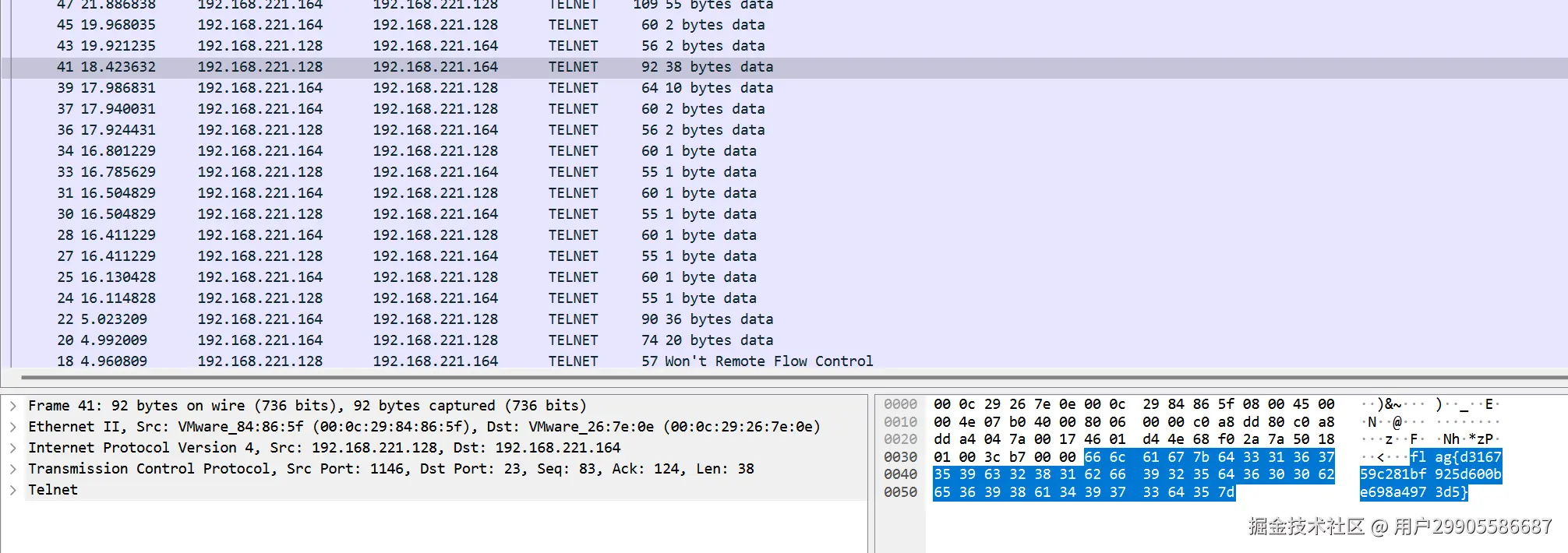The height and width of the screenshot is (553, 1568).
Task: Select packet 18 Won't Remote Flow Control
Action: pos(784,361)
